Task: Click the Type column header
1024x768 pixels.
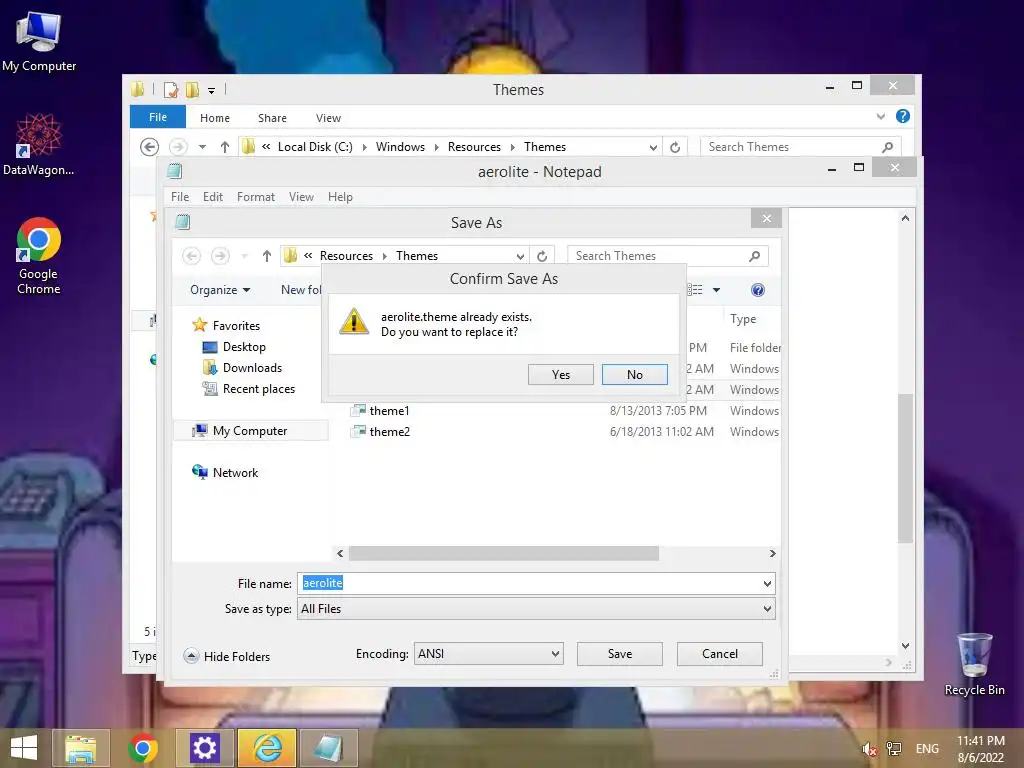Action: click(x=743, y=319)
